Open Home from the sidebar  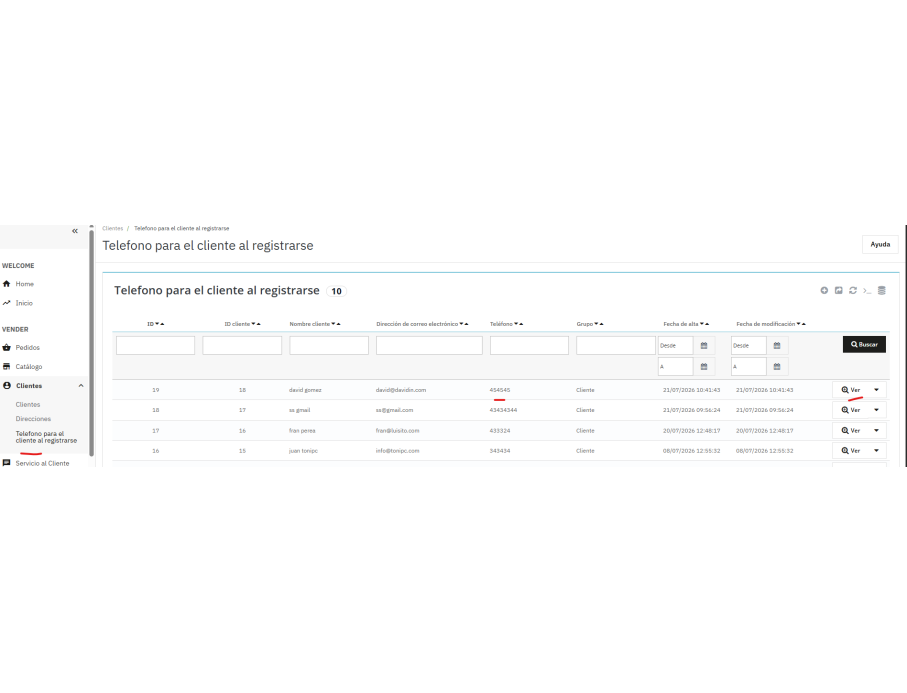[24, 284]
